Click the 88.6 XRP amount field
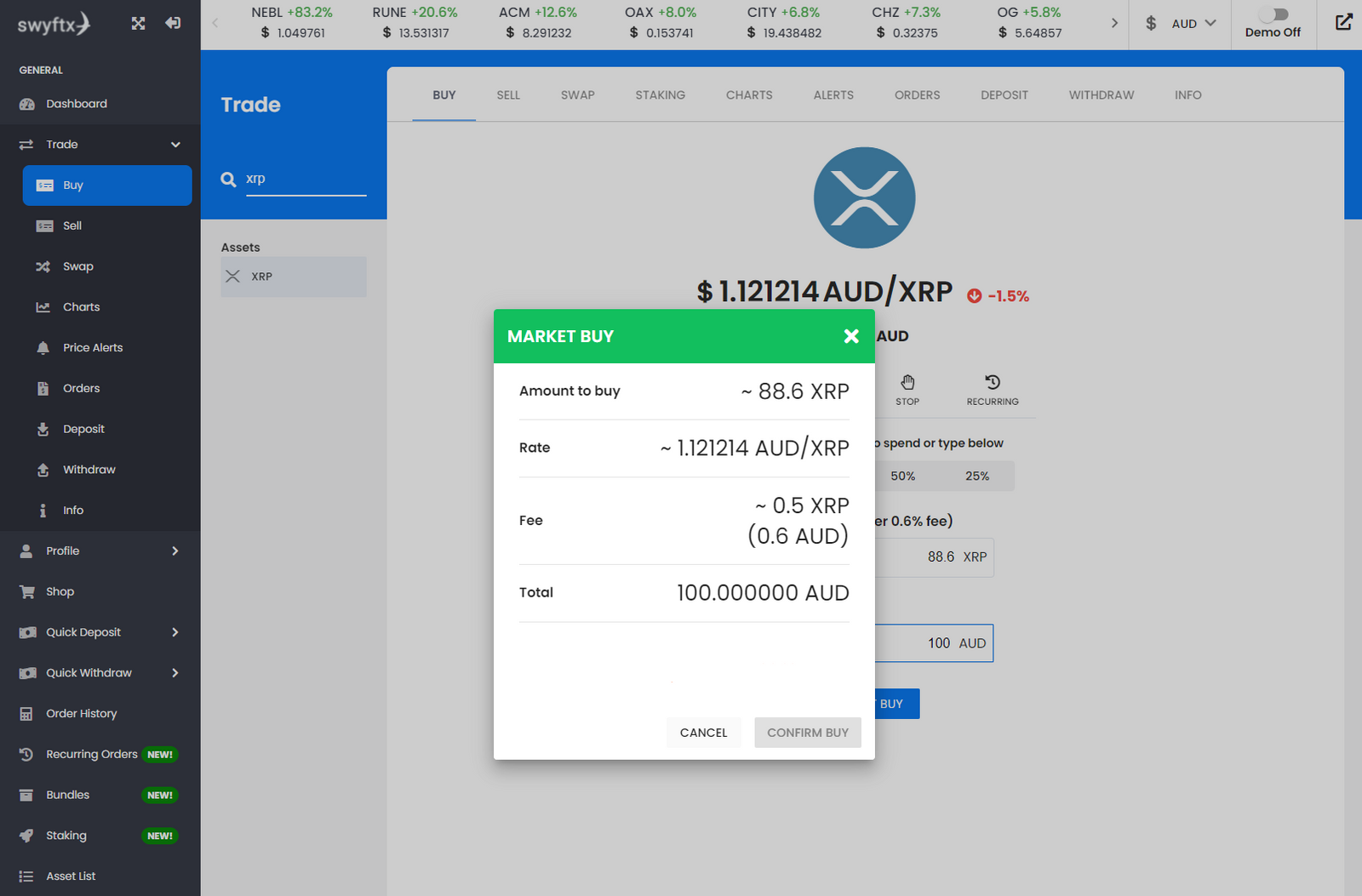 point(934,557)
